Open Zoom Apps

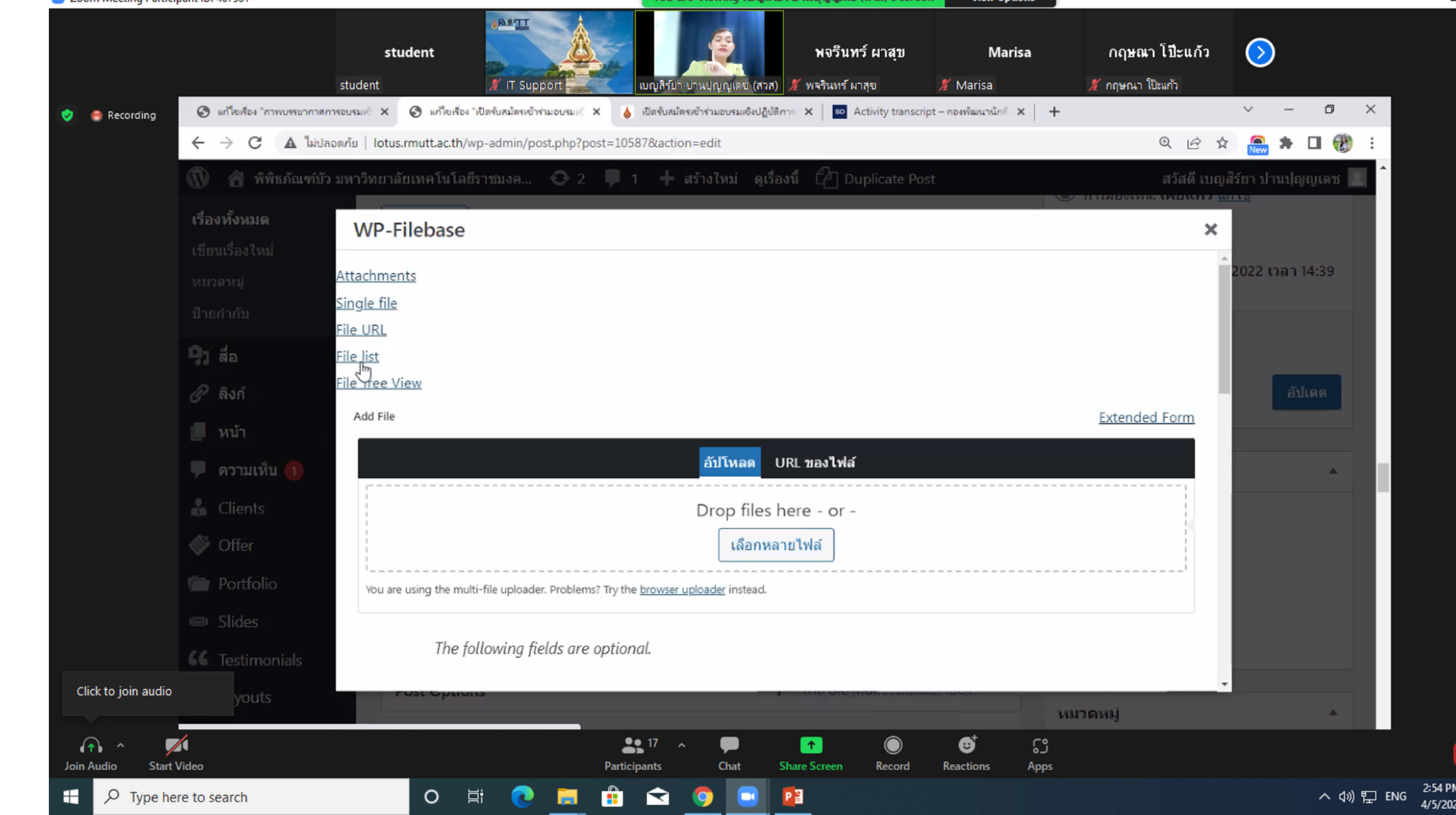(1039, 754)
